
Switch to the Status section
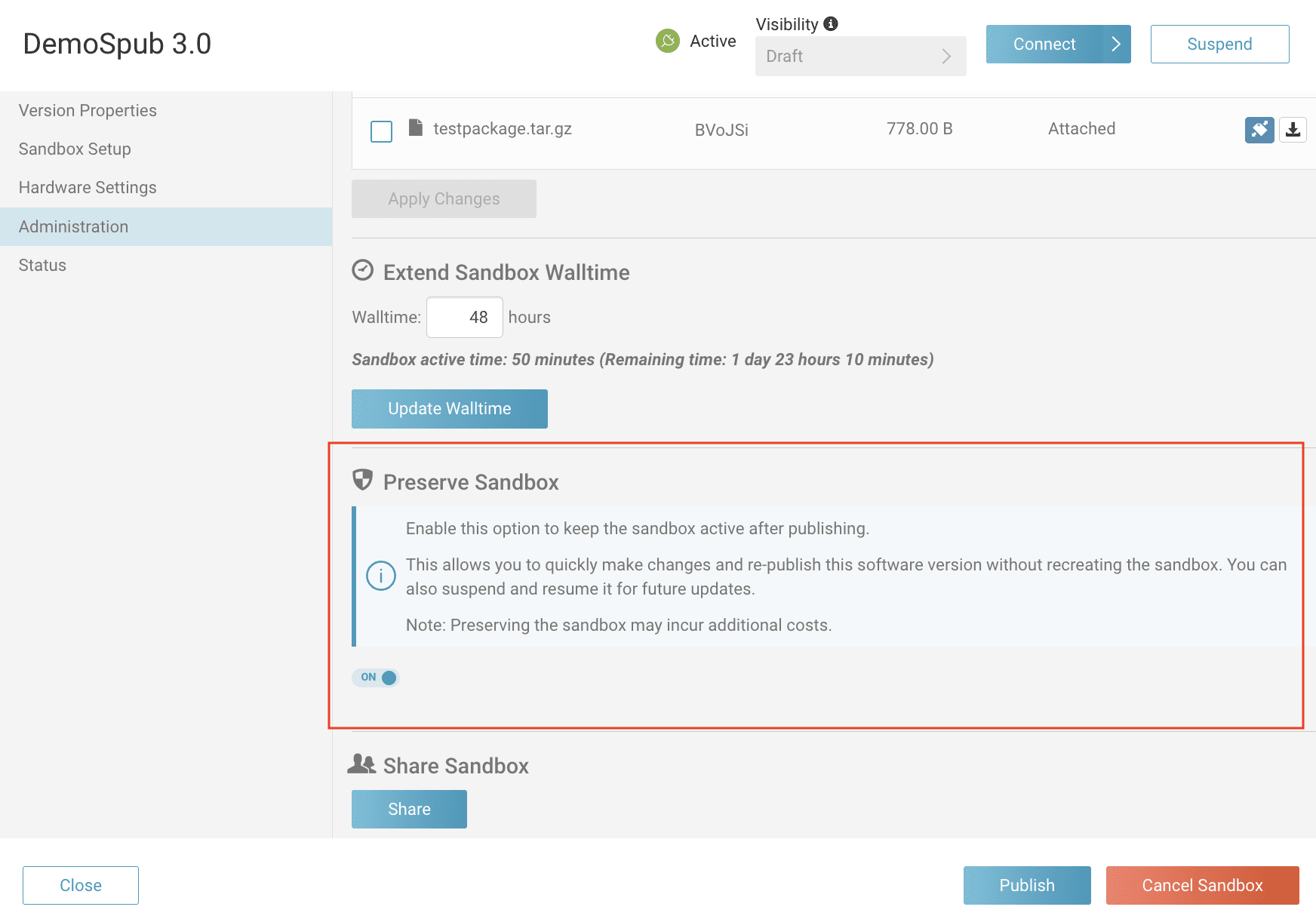point(42,265)
